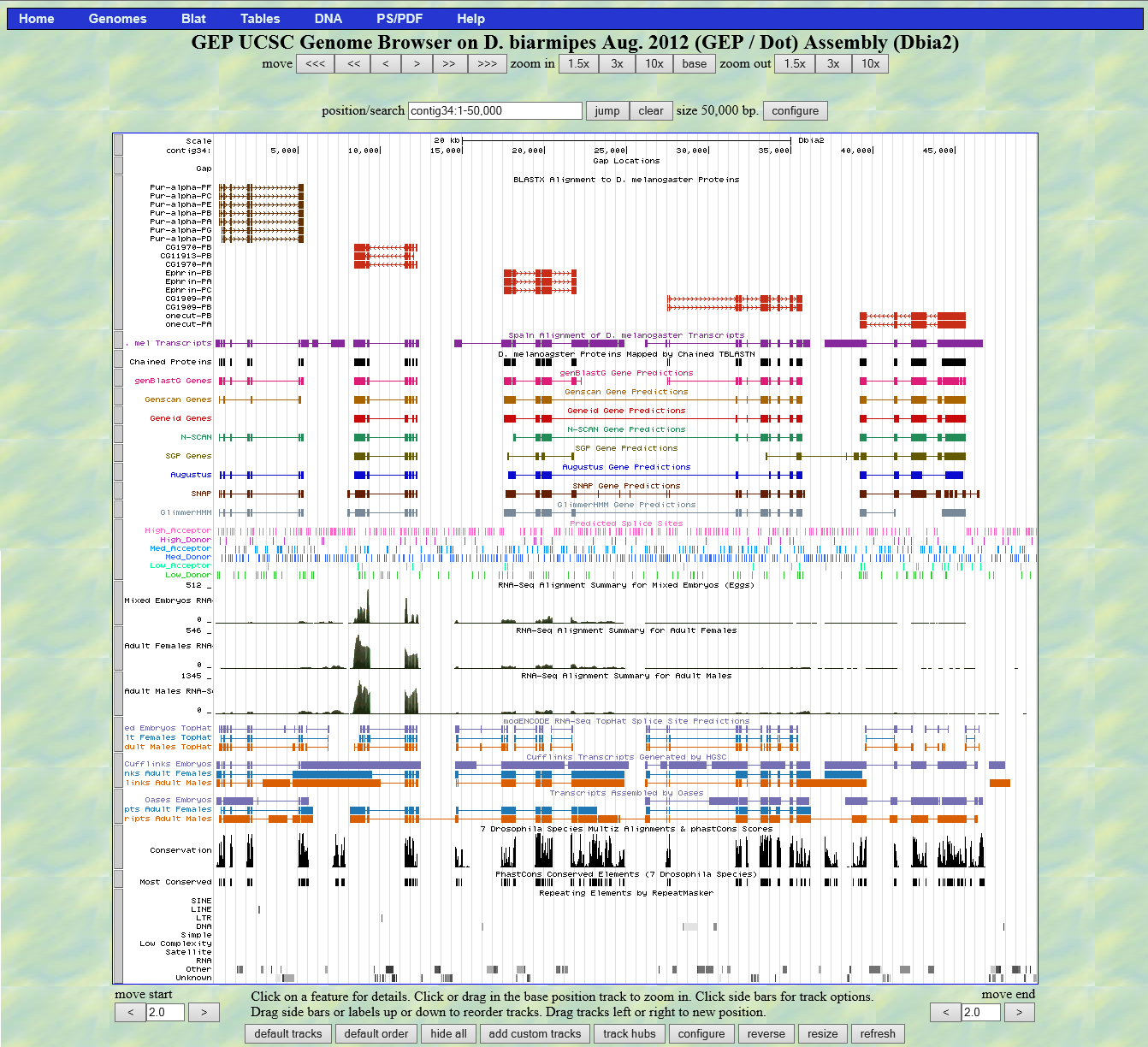Screen dimensions: 1148x1047
Task: Move right with >> button
Action: [449, 63]
